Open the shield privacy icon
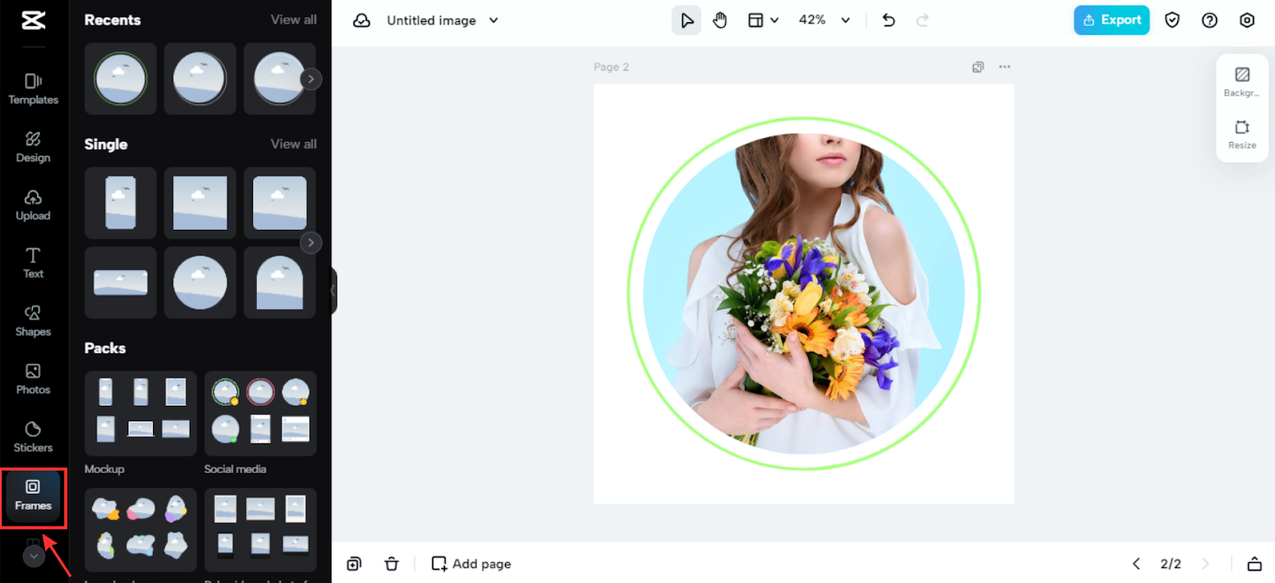 point(1173,20)
